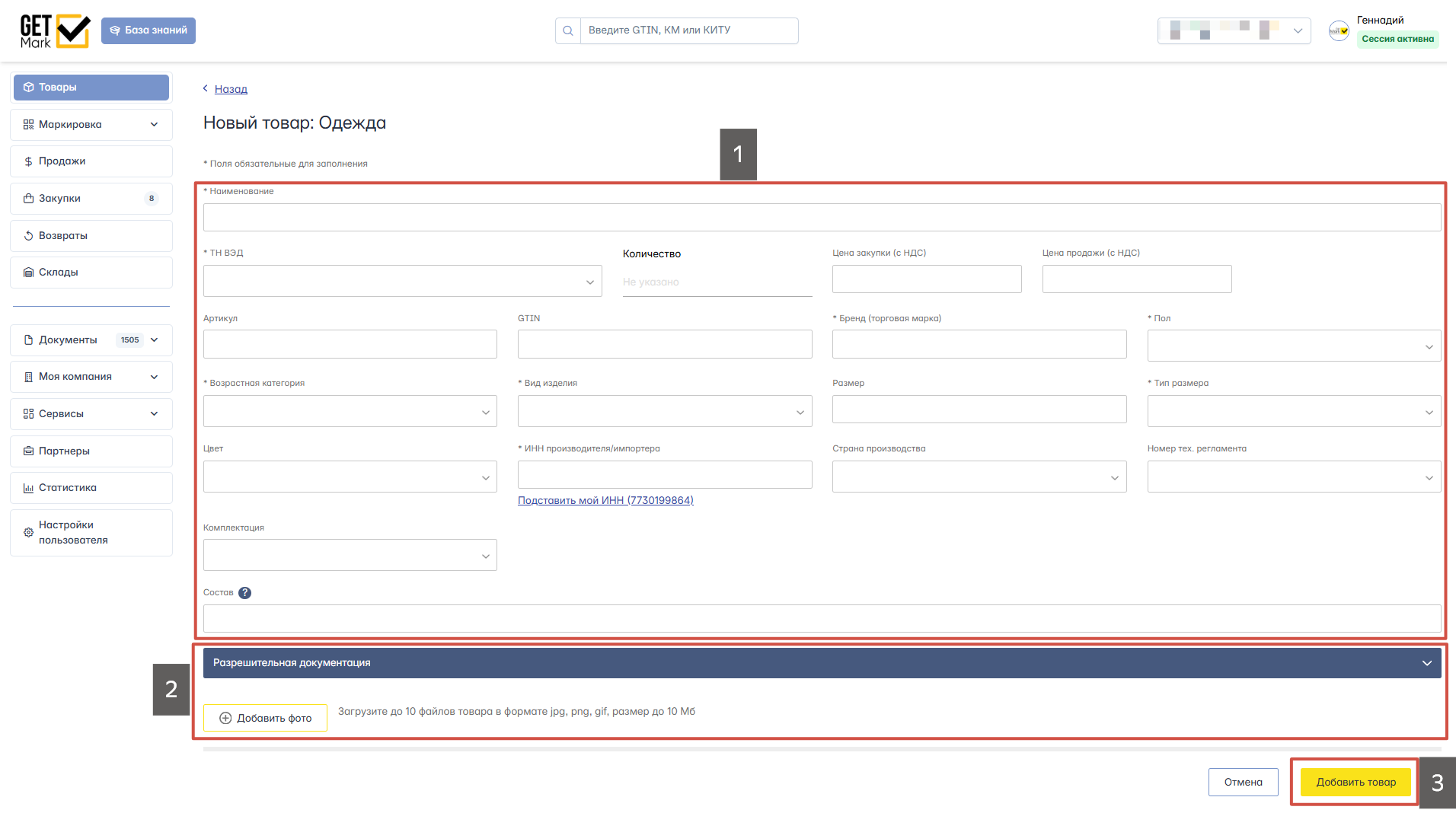Screen dimensions: 1456x829
Task: Click the GET Mark logo
Action: tap(55, 31)
